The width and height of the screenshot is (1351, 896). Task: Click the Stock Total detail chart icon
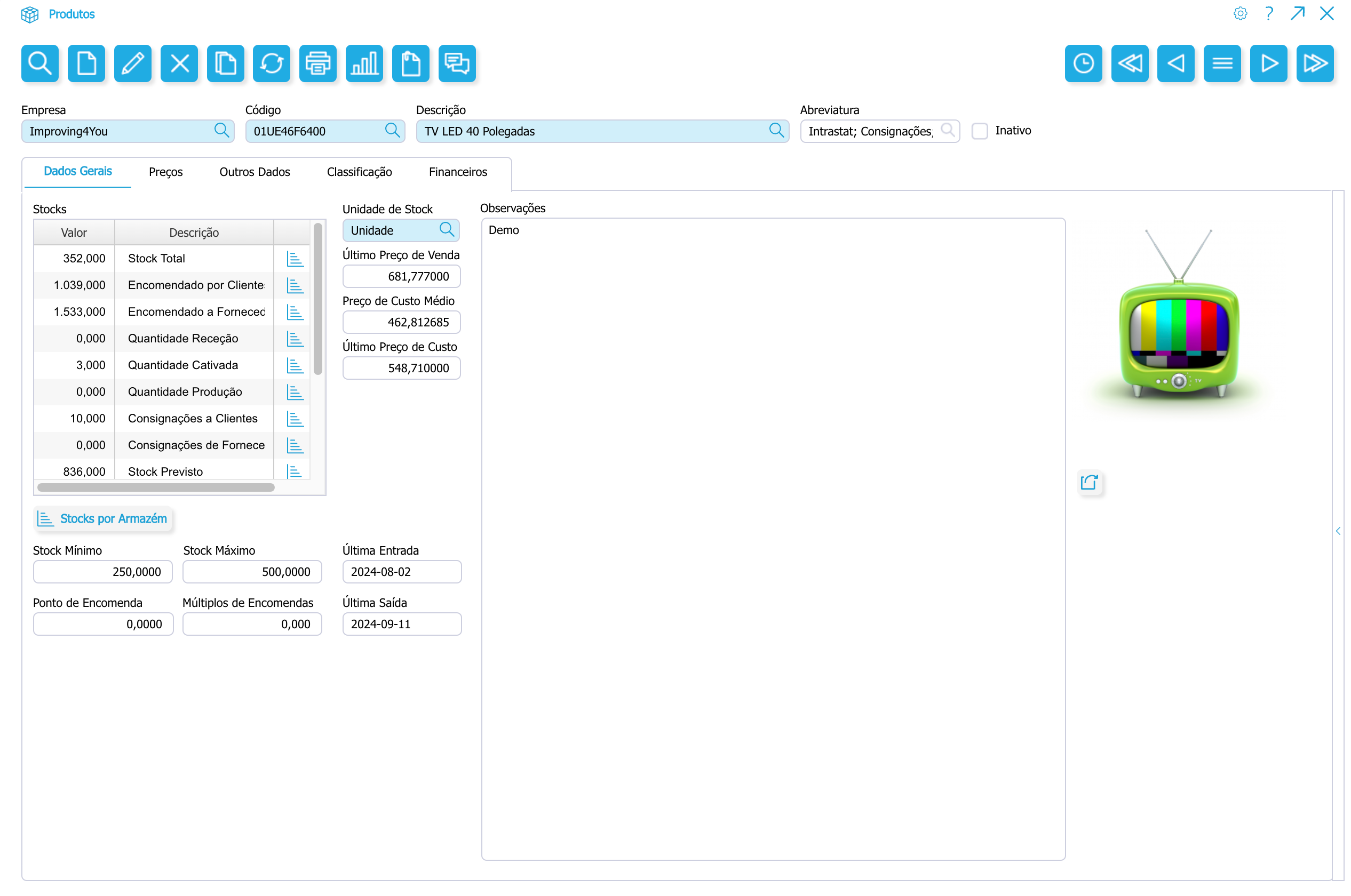point(295,259)
